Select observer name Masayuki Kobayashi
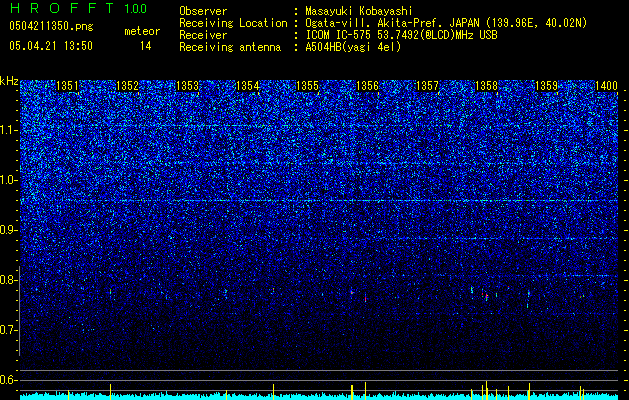The height and width of the screenshot is (400, 629). [359, 11]
